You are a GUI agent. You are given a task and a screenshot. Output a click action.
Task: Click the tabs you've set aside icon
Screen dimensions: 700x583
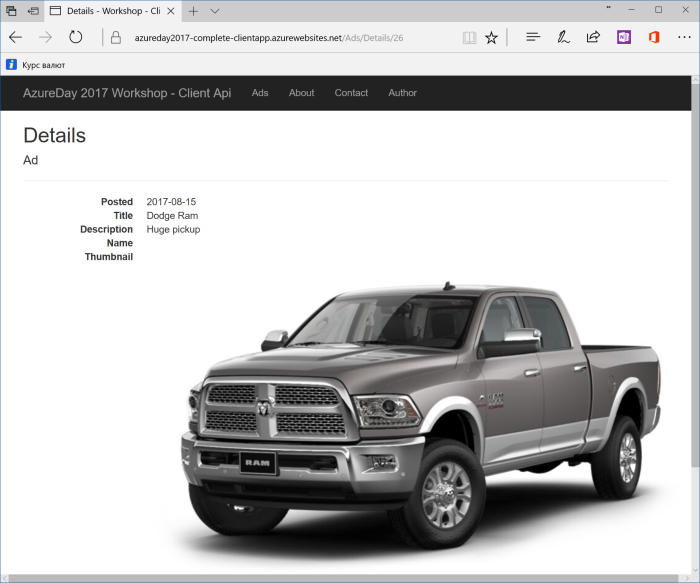pos(11,11)
